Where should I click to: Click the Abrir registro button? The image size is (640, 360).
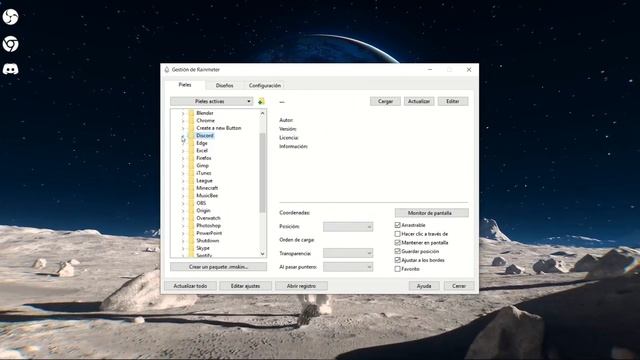coord(301,286)
